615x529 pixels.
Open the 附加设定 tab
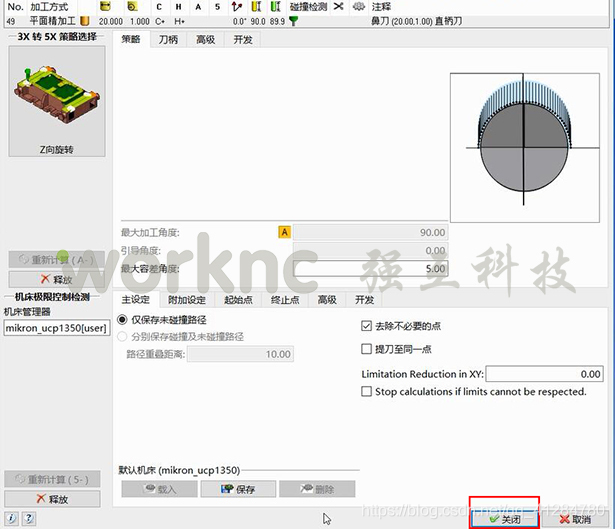pyautogui.click(x=187, y=300)
